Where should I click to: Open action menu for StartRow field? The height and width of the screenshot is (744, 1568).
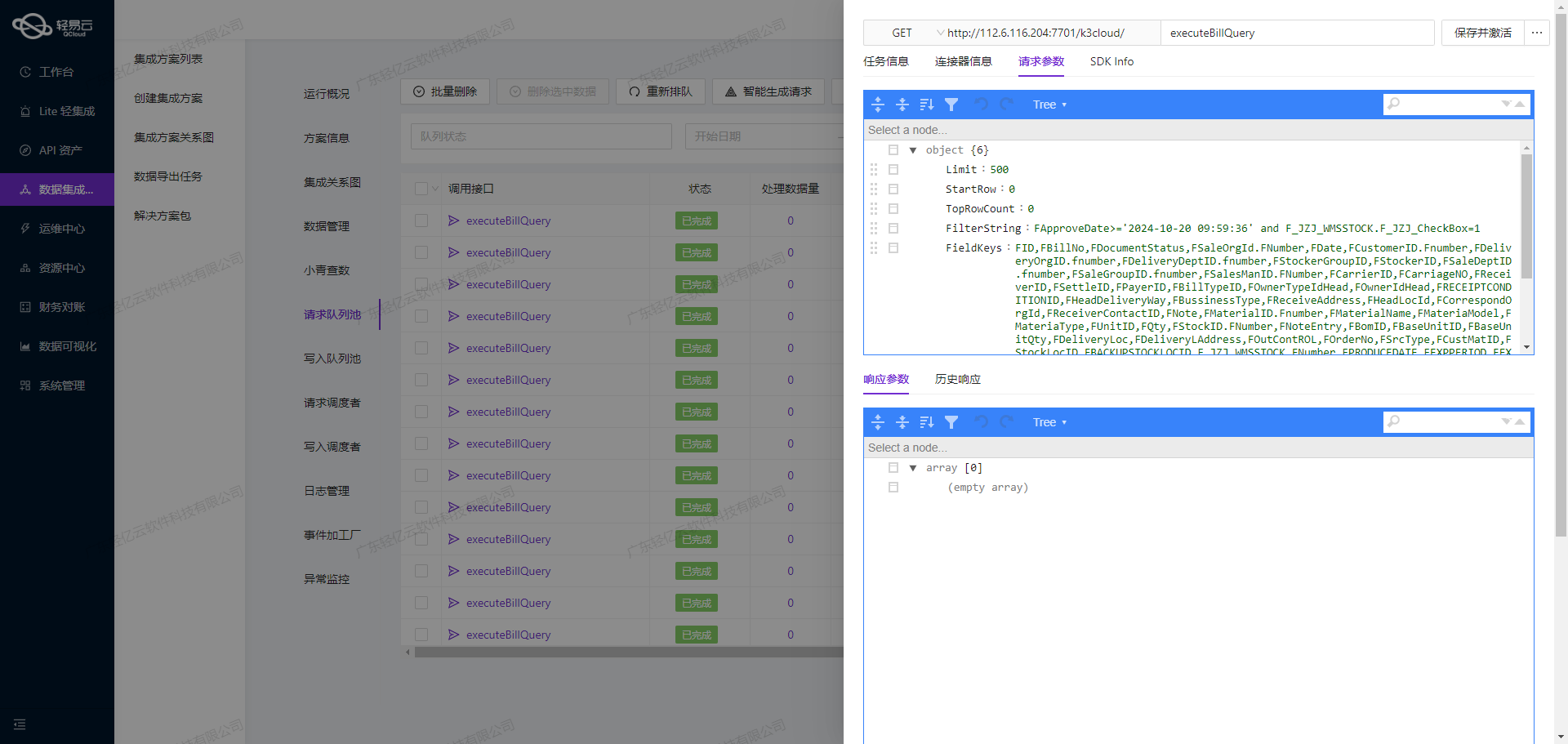[x=893, y=189]
